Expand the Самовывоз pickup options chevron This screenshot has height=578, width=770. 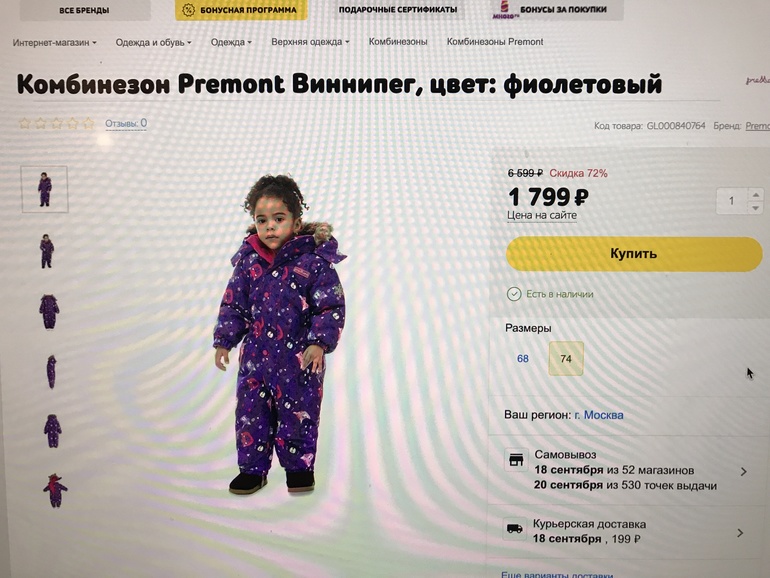coord(743,471)
